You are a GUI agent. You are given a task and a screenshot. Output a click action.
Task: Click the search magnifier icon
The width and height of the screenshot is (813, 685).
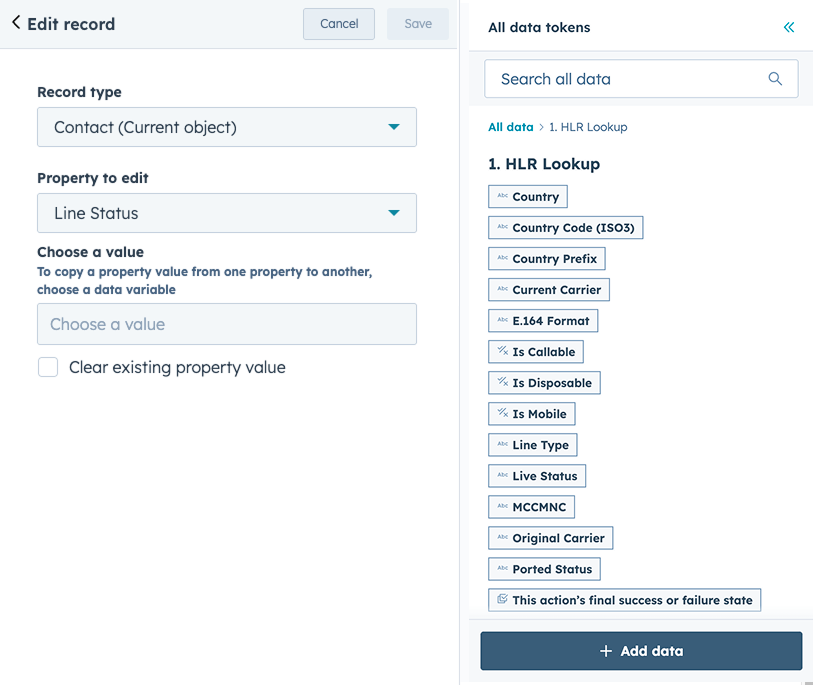(x=775, y=79)
